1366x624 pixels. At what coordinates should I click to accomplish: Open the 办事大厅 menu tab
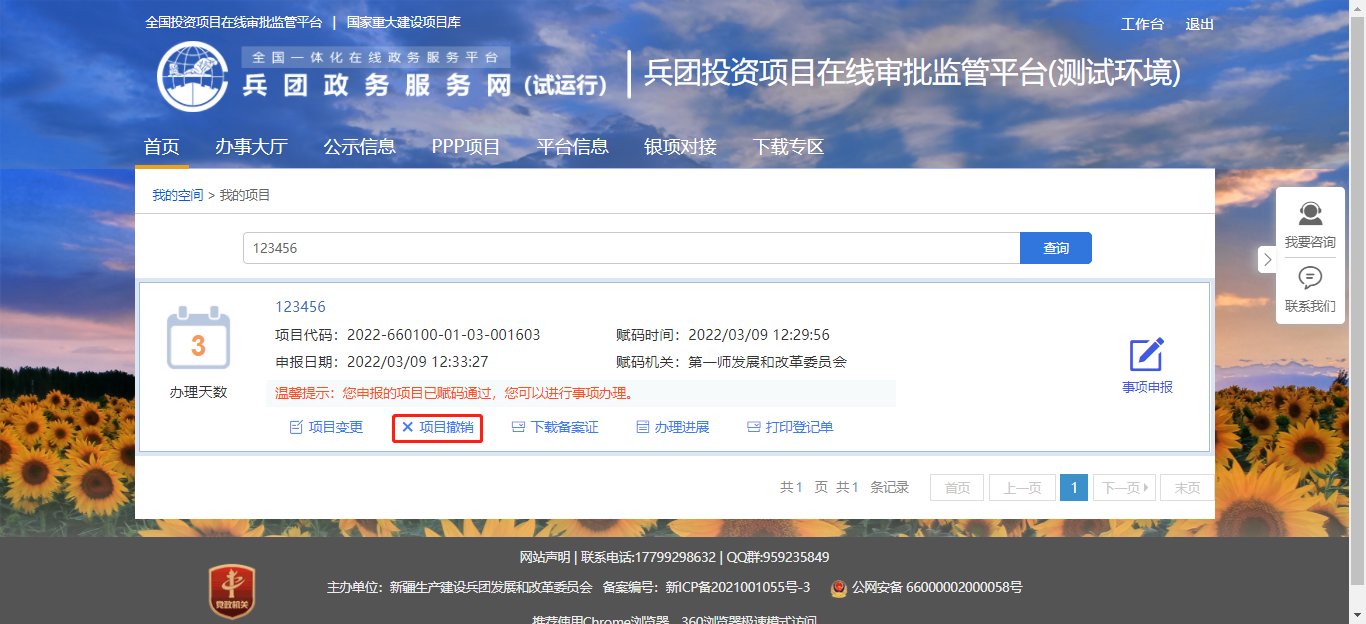(x=251, y=147)
